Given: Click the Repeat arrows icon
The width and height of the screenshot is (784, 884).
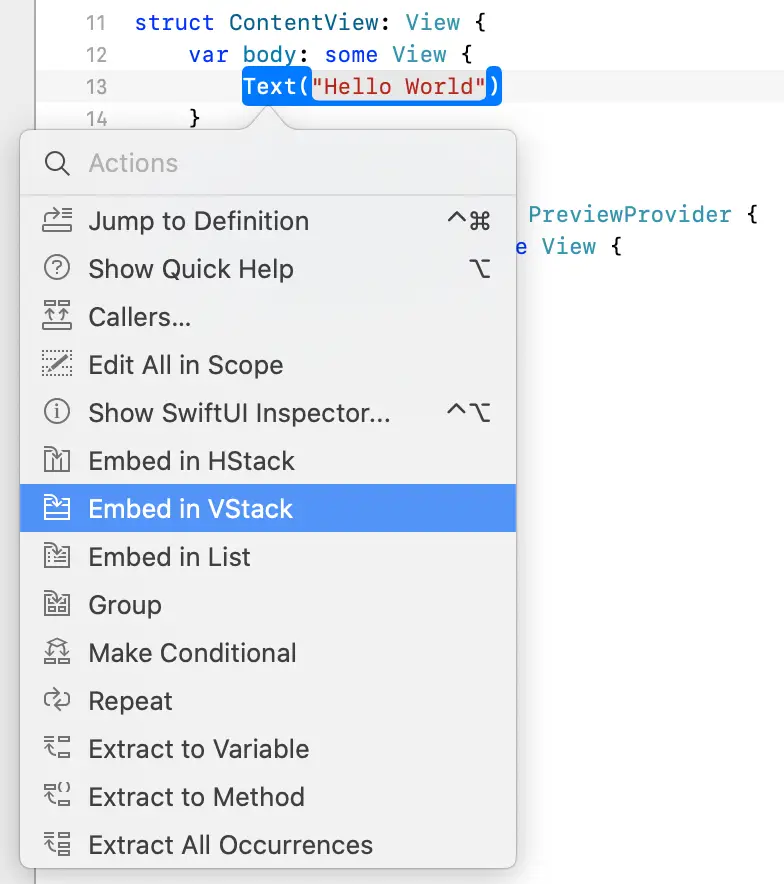Looking at the screenshot, I should (x=57, y=700).
